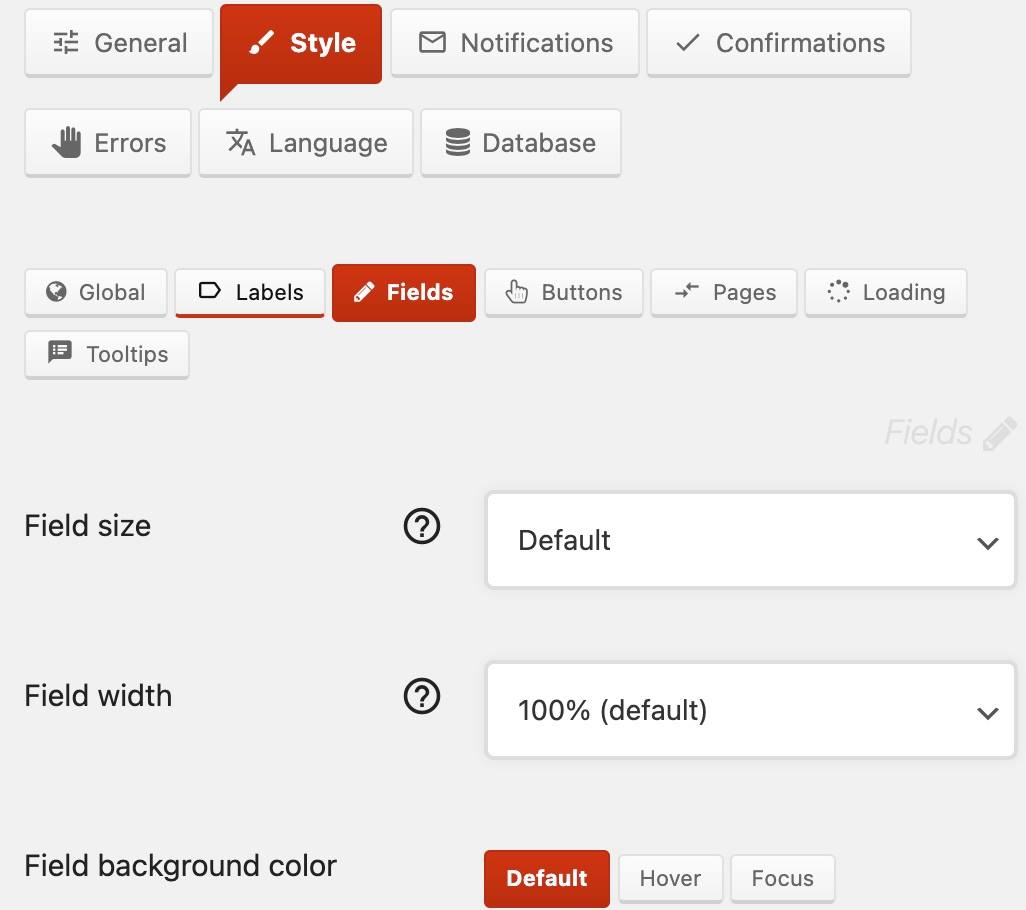Click the pencil icon on Fields tab
Viewport: 1026px width, 910px height.
coord(364,292)
